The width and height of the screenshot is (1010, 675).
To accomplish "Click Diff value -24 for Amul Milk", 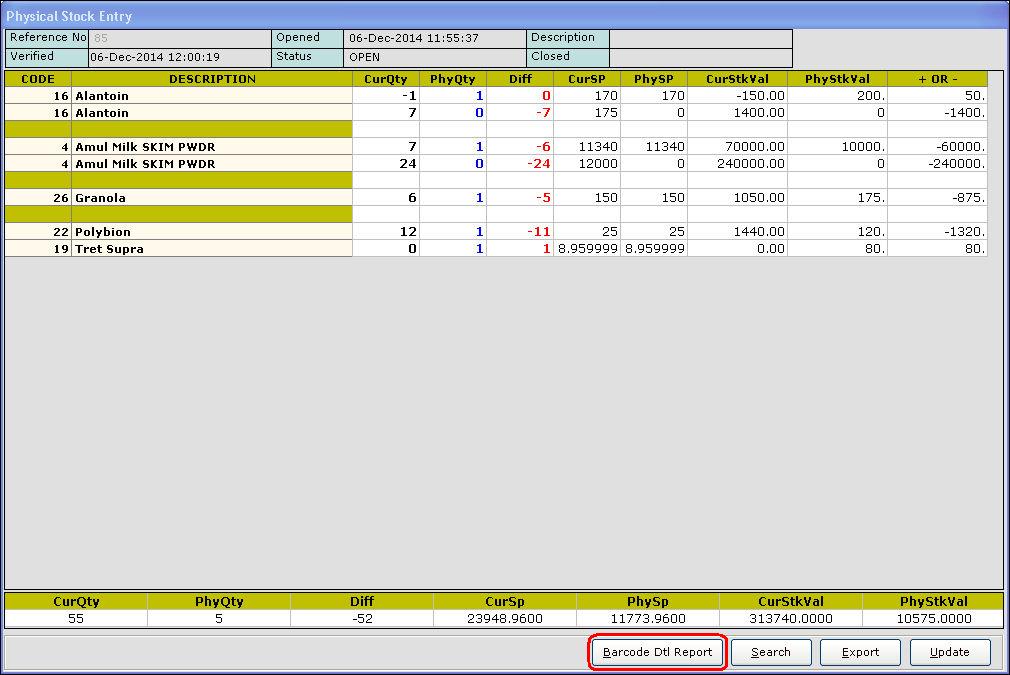I will [x=520, y=164].
